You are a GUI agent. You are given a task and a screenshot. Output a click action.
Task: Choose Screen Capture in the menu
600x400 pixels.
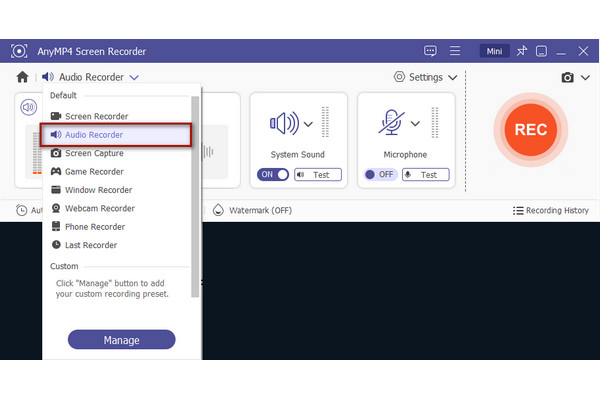(x=117, y=153)
